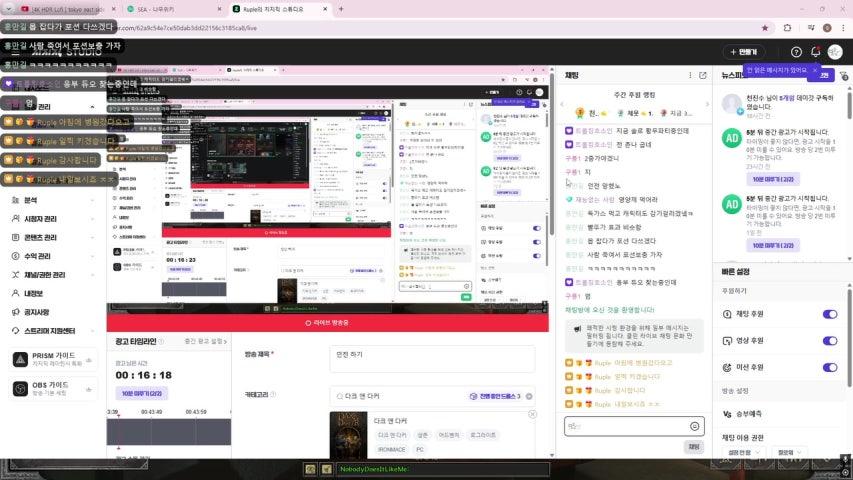Open the browser extensions puzzle icon
Image resolution: width=853 pixels, height=480 pixels.
click(x=787, y=28)
